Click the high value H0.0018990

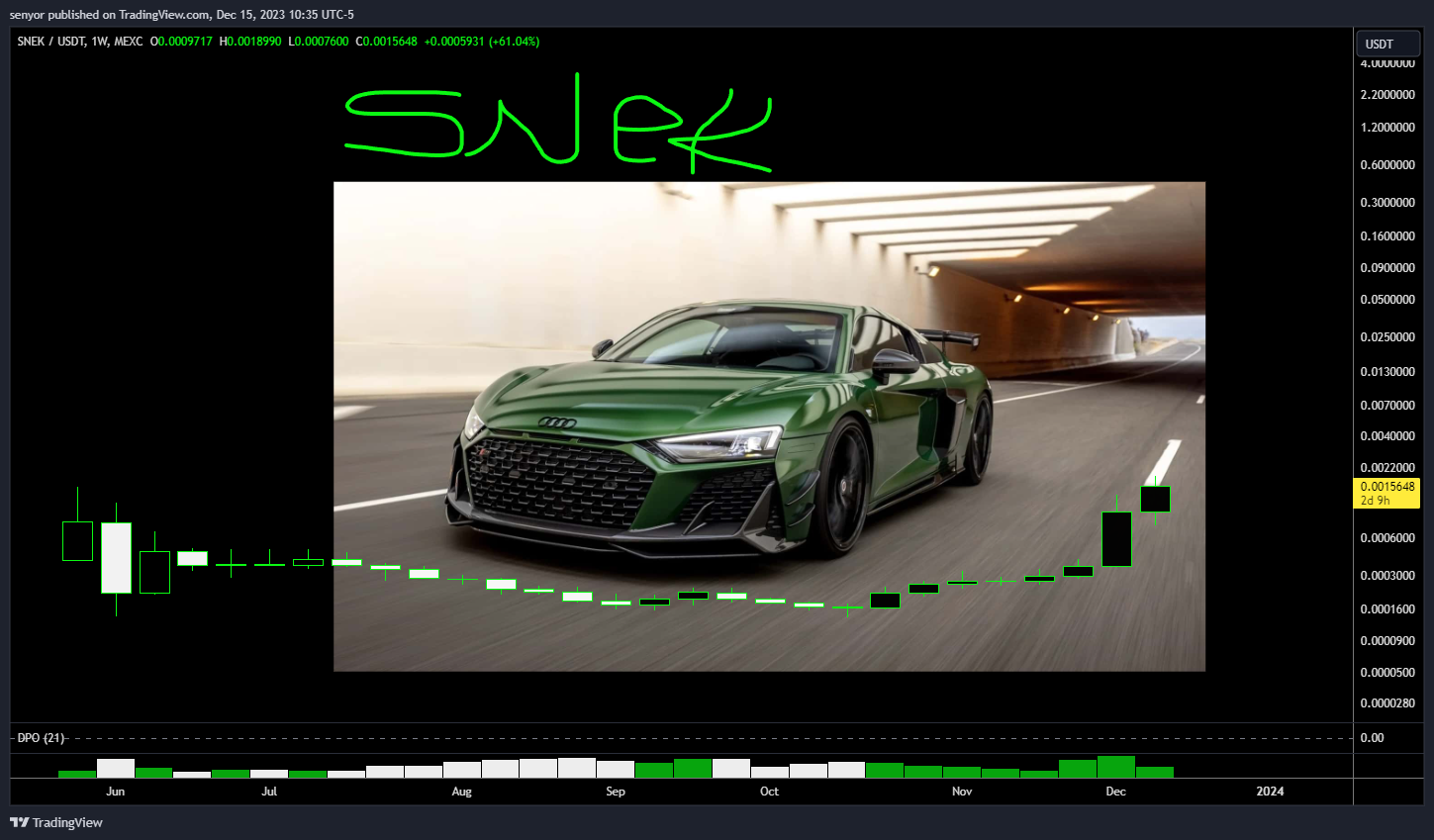click(250, 42)
